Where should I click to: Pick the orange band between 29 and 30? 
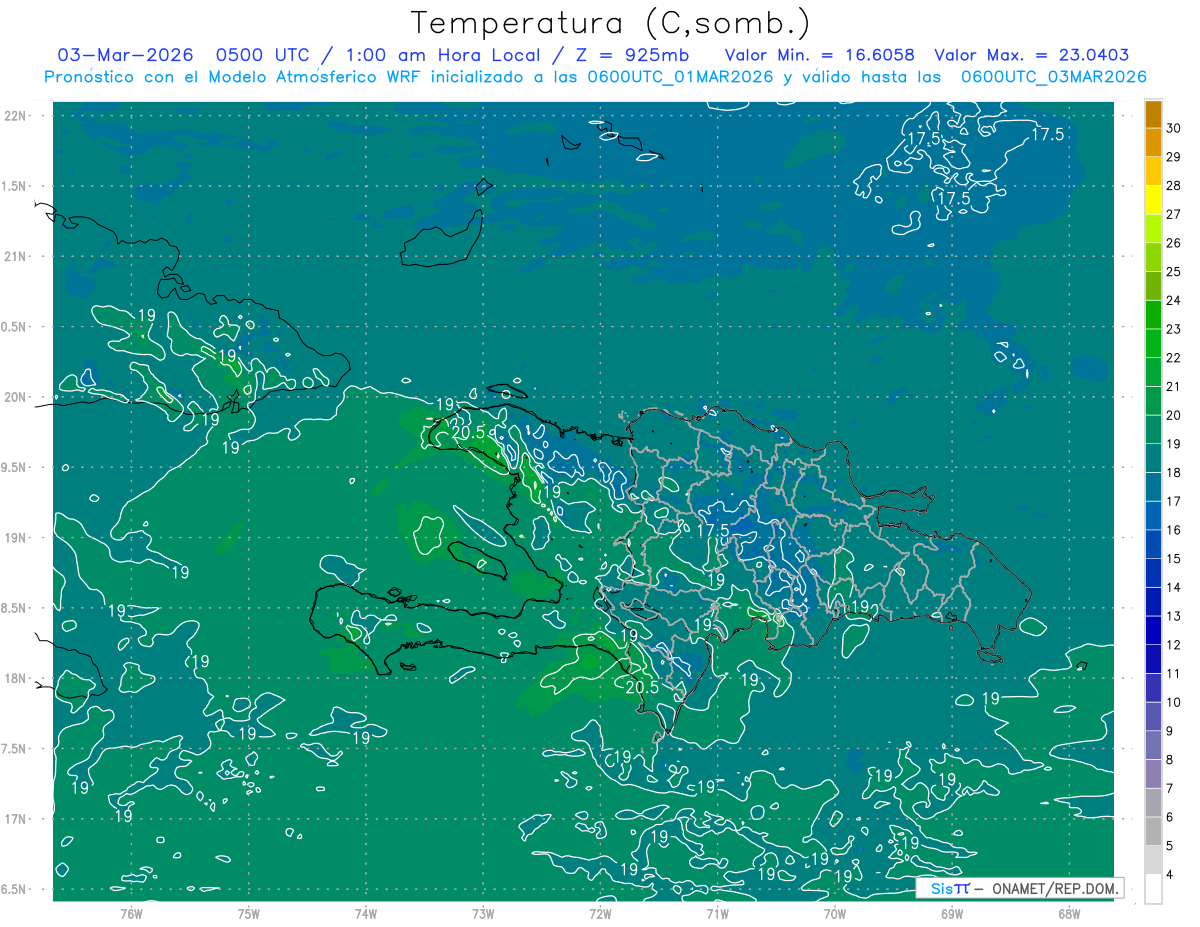click(1153, 142)
